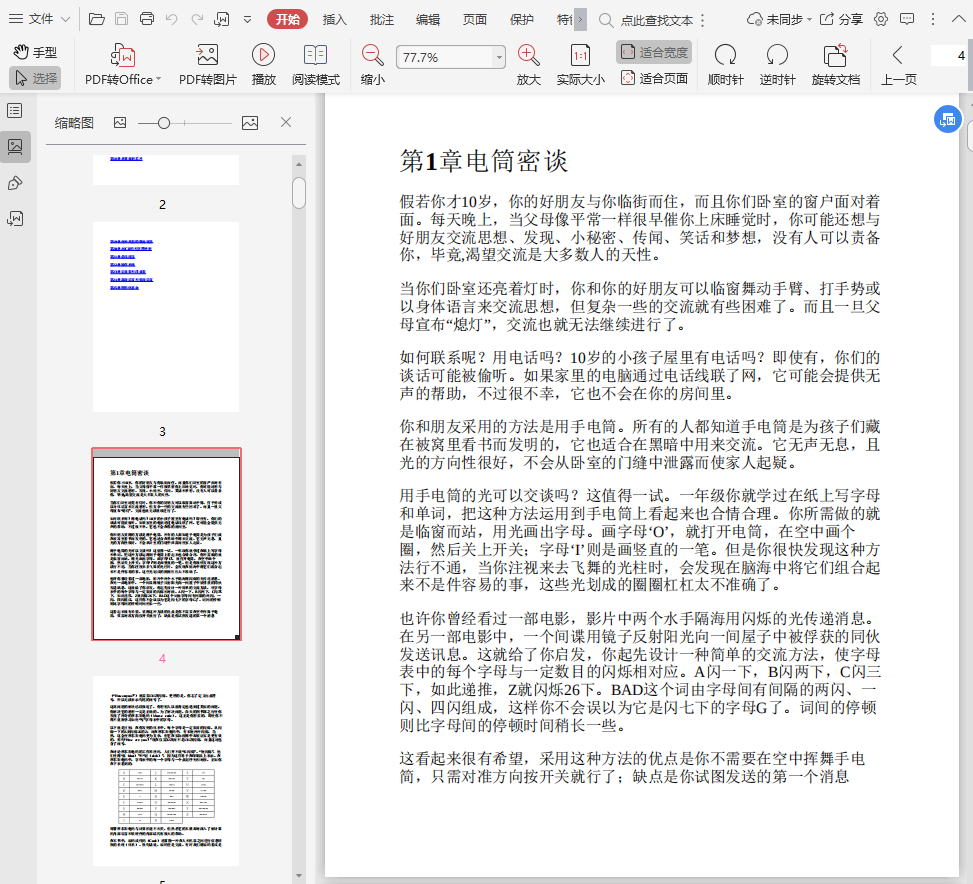
Task: Open the convert panel sidebar icon
Action: point(15,218)
